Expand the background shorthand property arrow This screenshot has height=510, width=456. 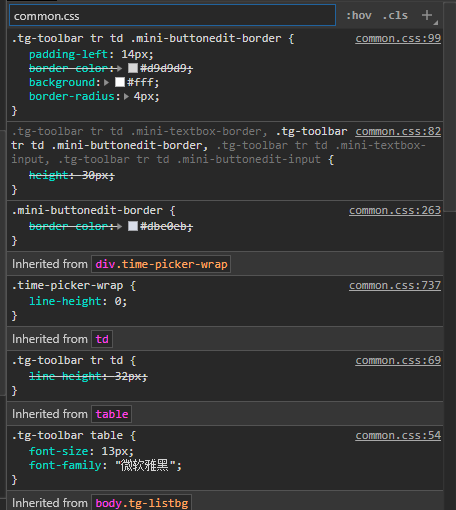(106, 82)
